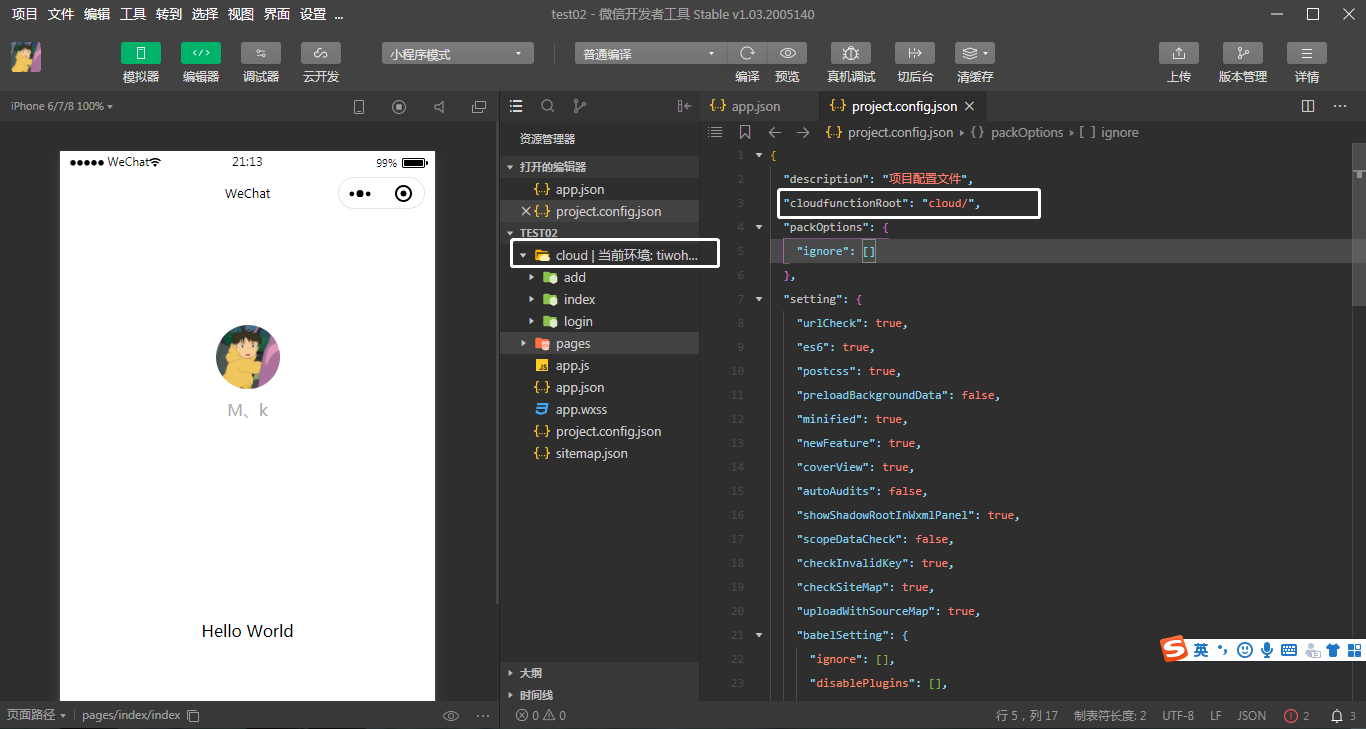The image size is (1366, 729).
Task: Open the clear cache dropdown
Action: click(x=975, y=53)
